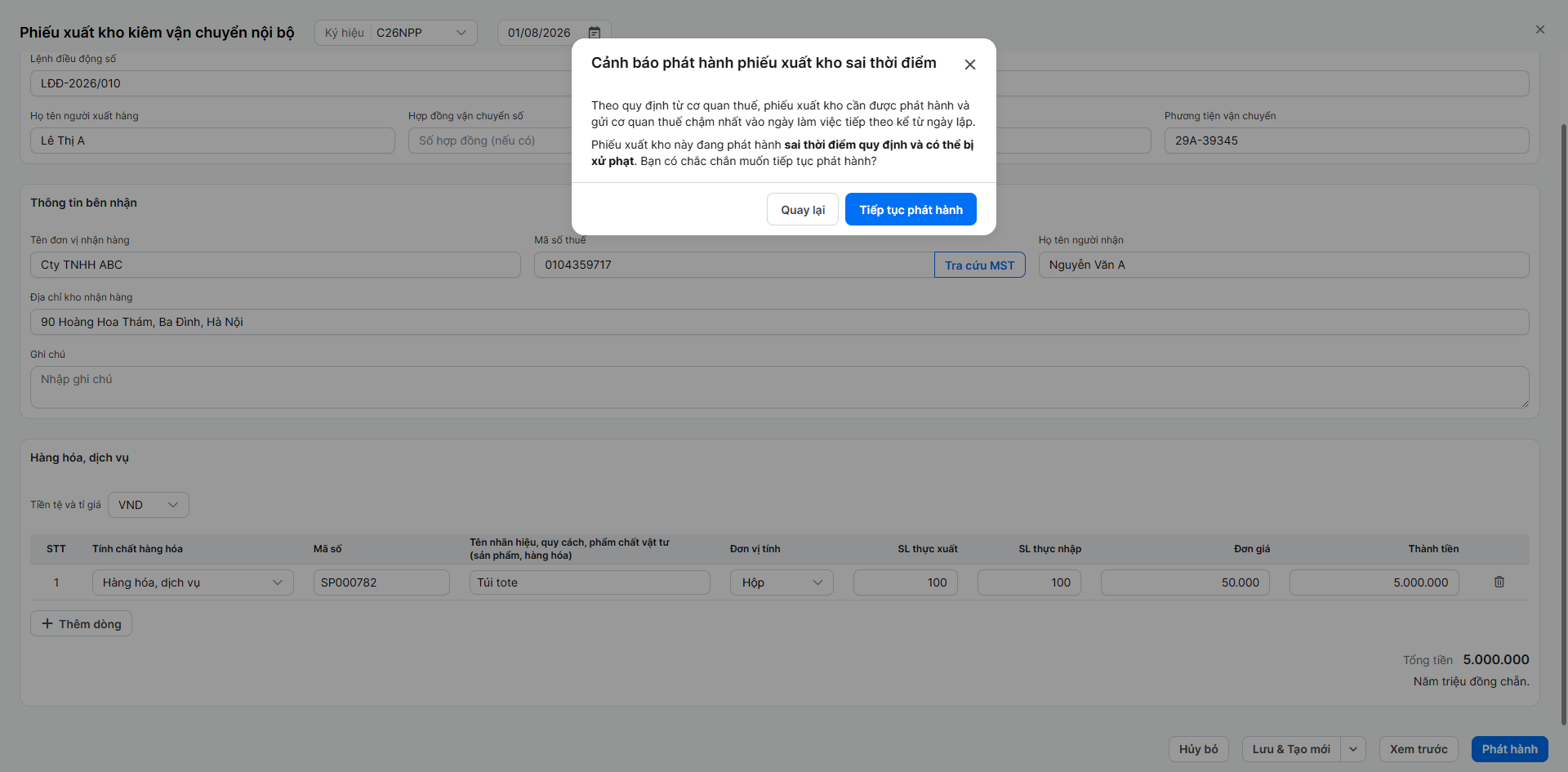Click the Mã số thuế field 0104359717

[734, 265]
